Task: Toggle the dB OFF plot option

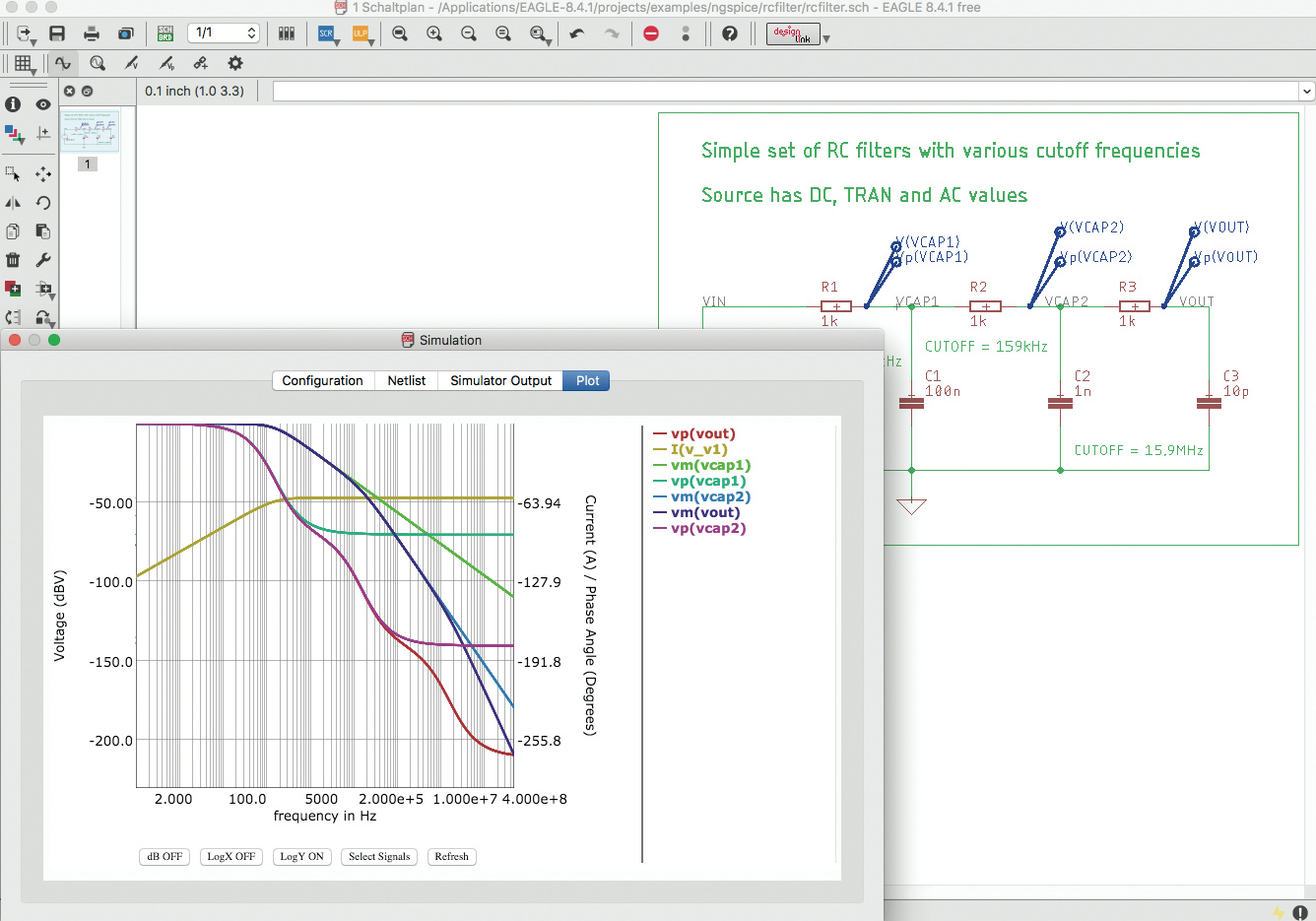Action: coord(164,857)
